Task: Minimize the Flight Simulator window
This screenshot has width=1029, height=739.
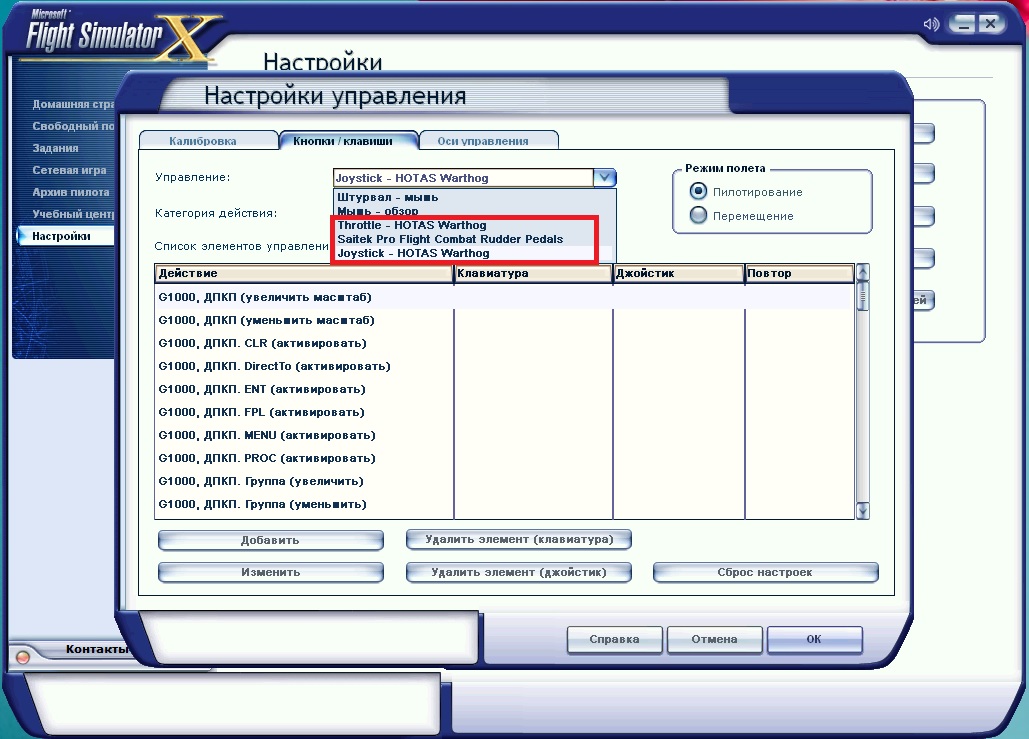Action: click(963, 25)
